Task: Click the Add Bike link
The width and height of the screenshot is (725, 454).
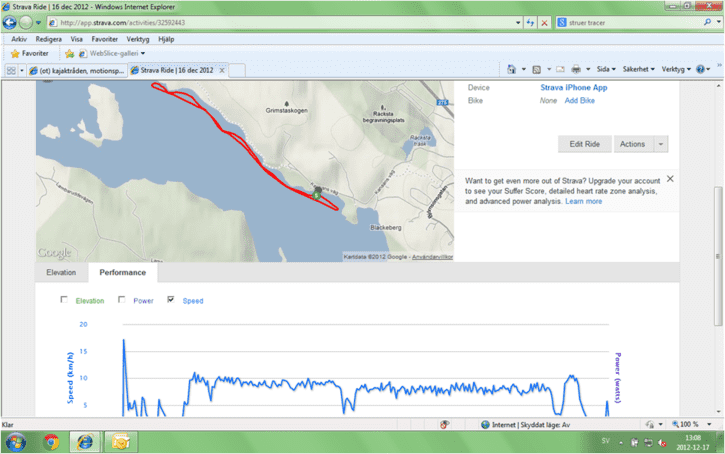Action: [x=580, y=100]
